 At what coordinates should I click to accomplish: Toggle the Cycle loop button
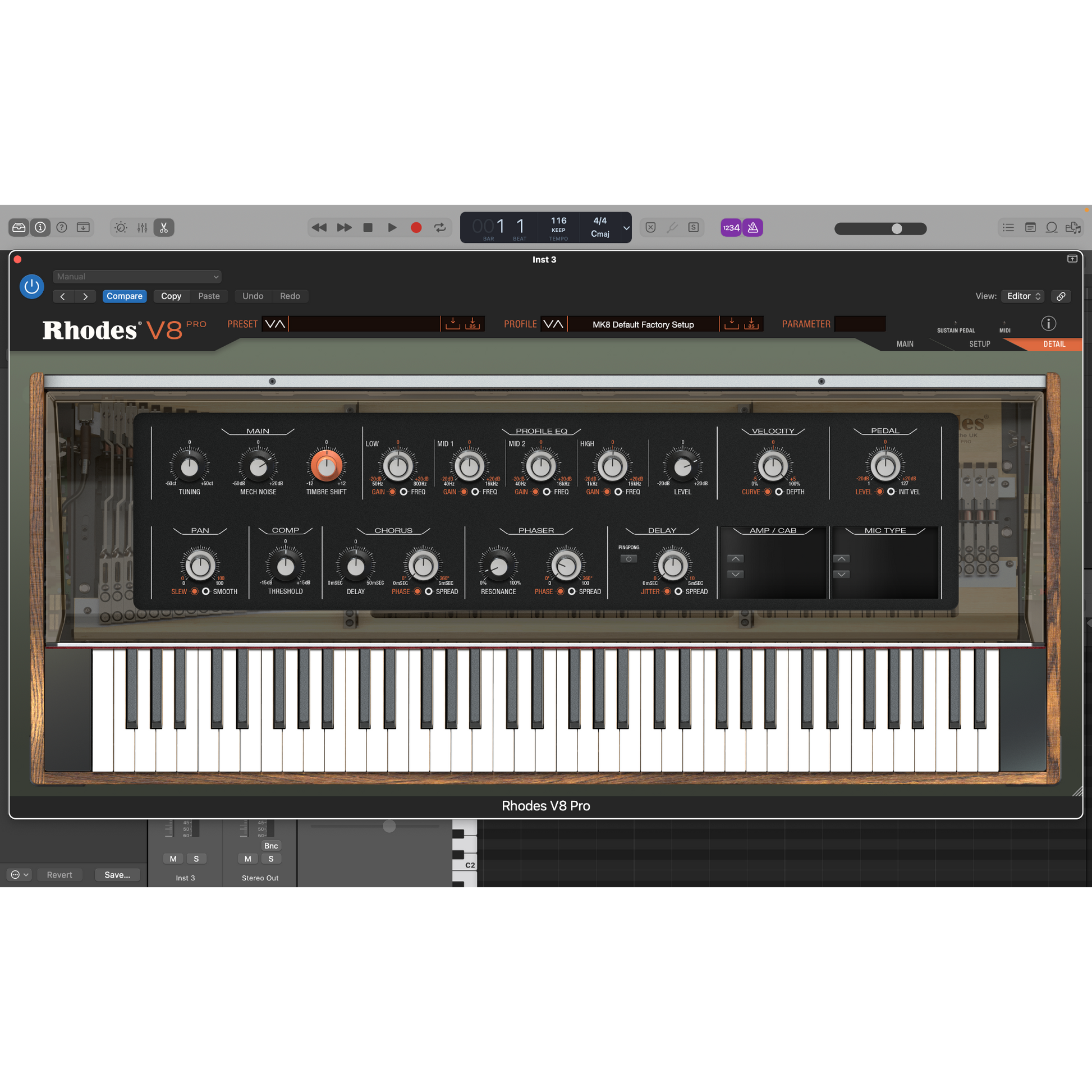(440, 228)
